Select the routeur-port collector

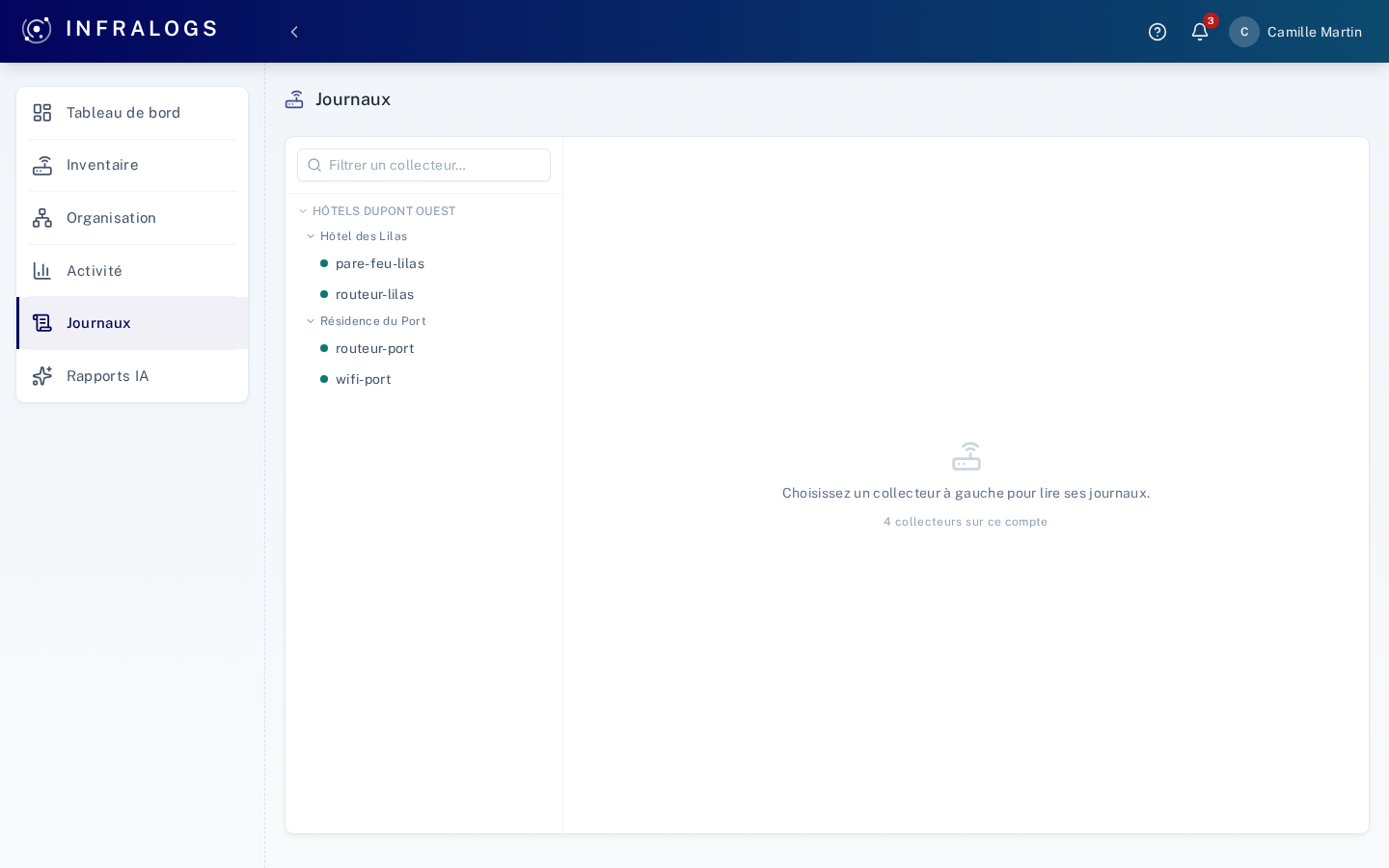[424, 348]
